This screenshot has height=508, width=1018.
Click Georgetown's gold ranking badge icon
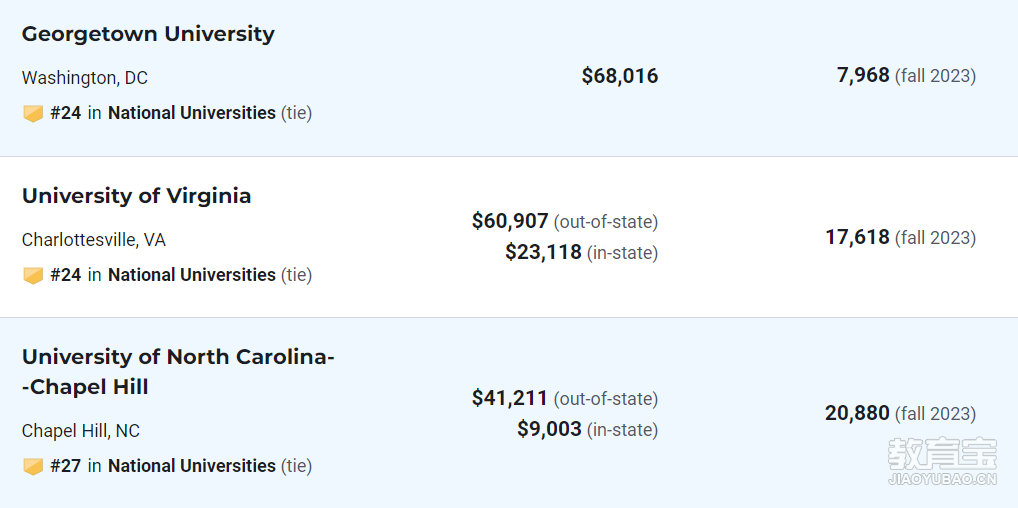(33, 114)
